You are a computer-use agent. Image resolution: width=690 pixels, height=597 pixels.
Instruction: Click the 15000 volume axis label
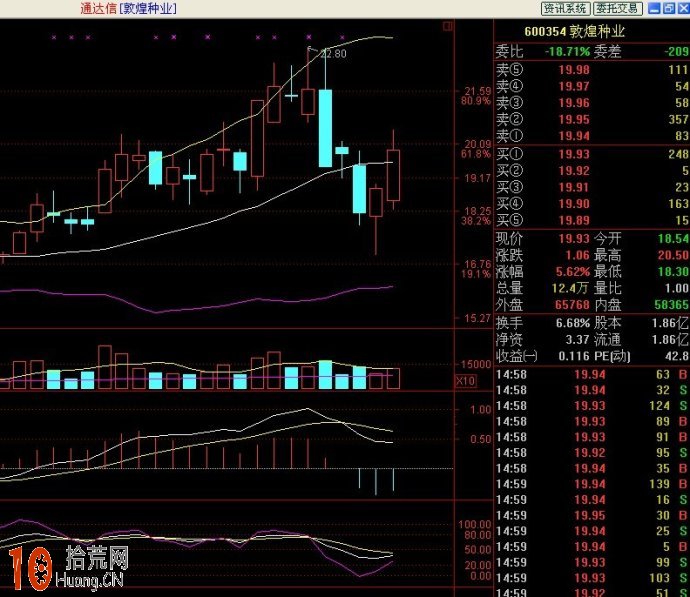point(476,364)
